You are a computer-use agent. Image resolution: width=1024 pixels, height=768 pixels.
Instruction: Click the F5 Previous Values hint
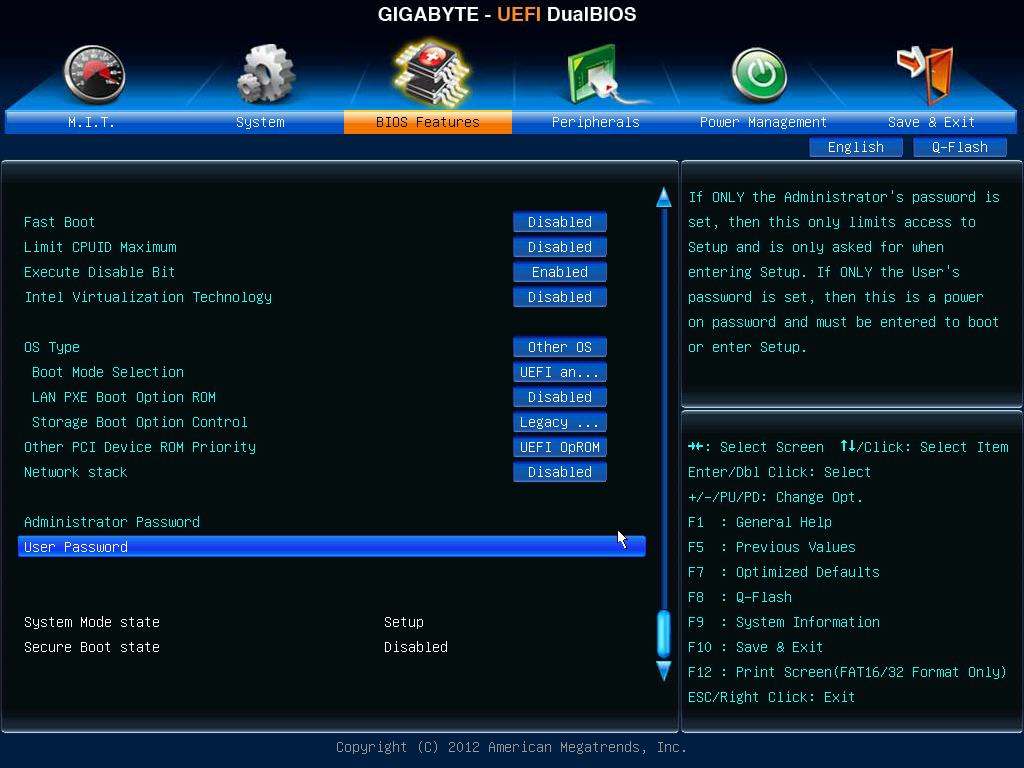(x=772, y=547)
